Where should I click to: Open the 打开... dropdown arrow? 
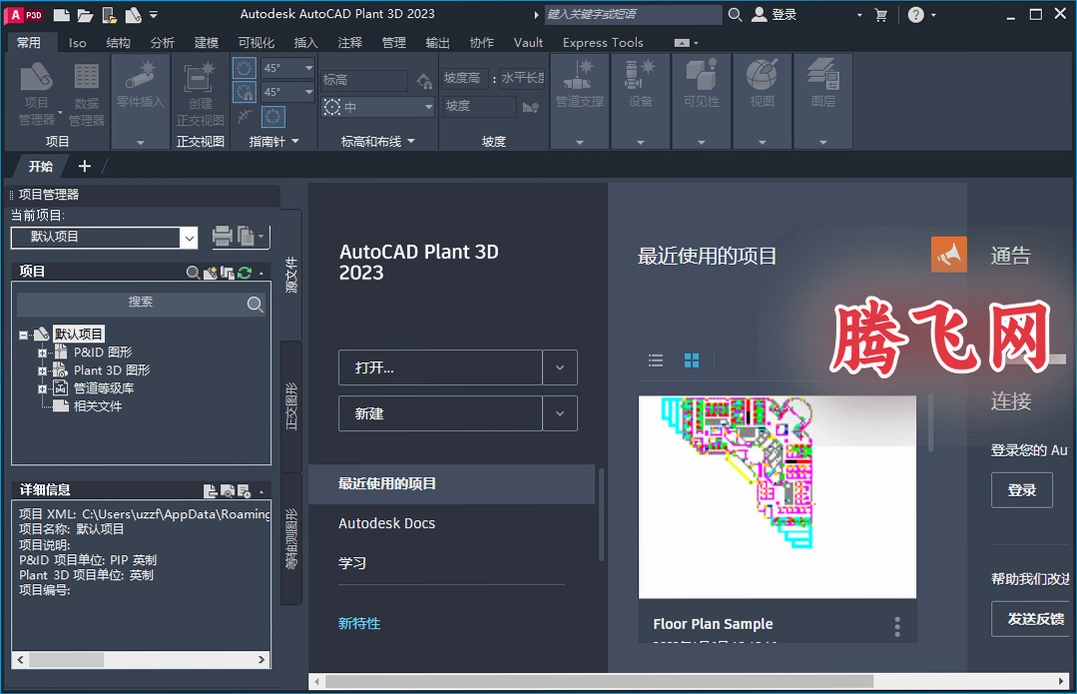560,368
